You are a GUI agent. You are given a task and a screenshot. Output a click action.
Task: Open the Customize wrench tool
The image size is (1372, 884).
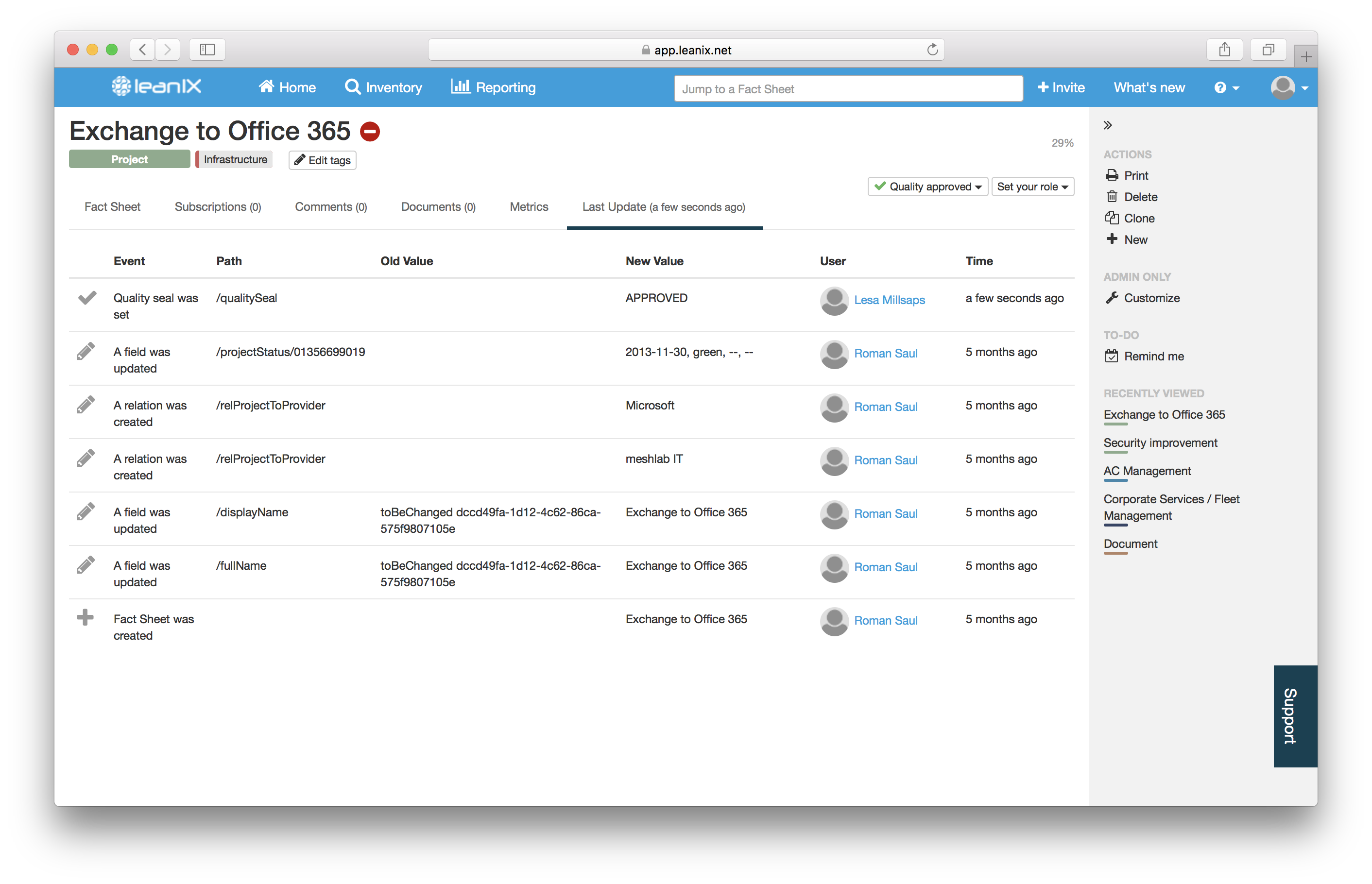1112,297
